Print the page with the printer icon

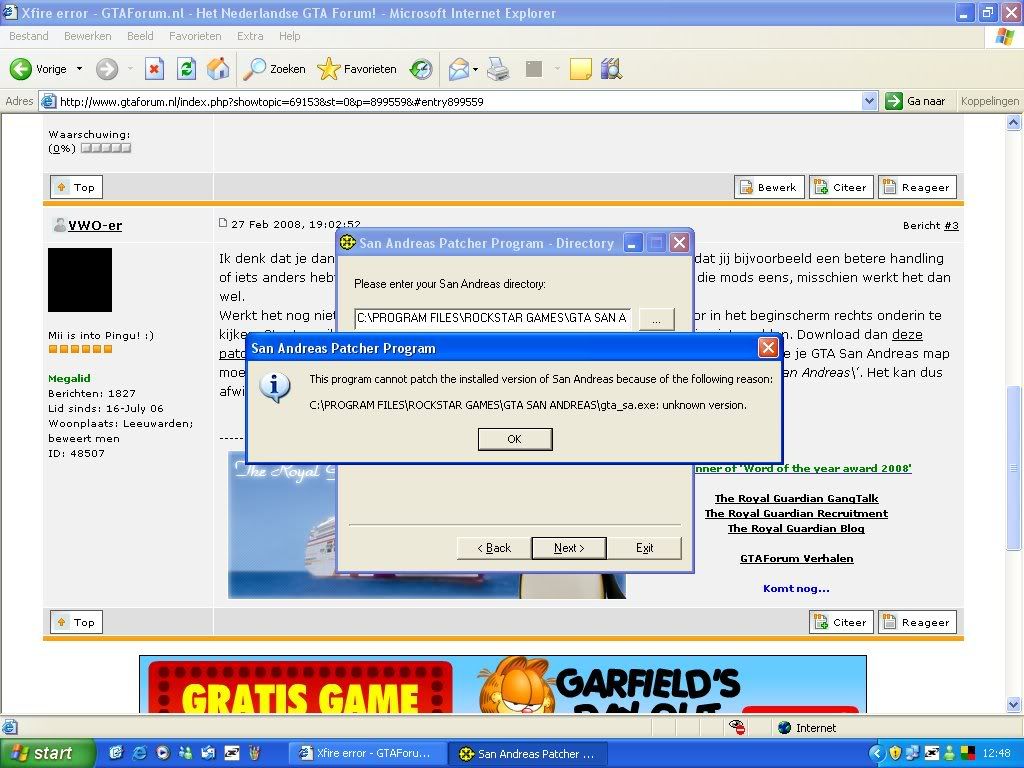pos(498,69)
